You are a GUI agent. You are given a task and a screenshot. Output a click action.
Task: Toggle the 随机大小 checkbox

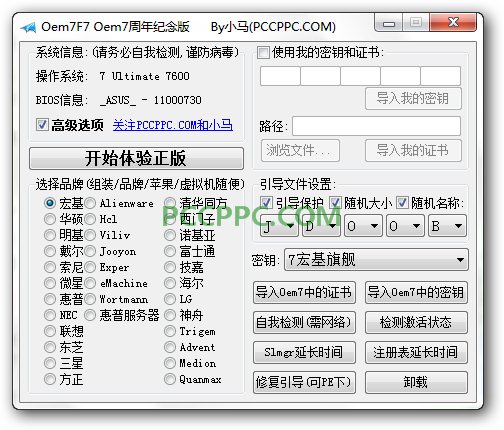[335, 202]
